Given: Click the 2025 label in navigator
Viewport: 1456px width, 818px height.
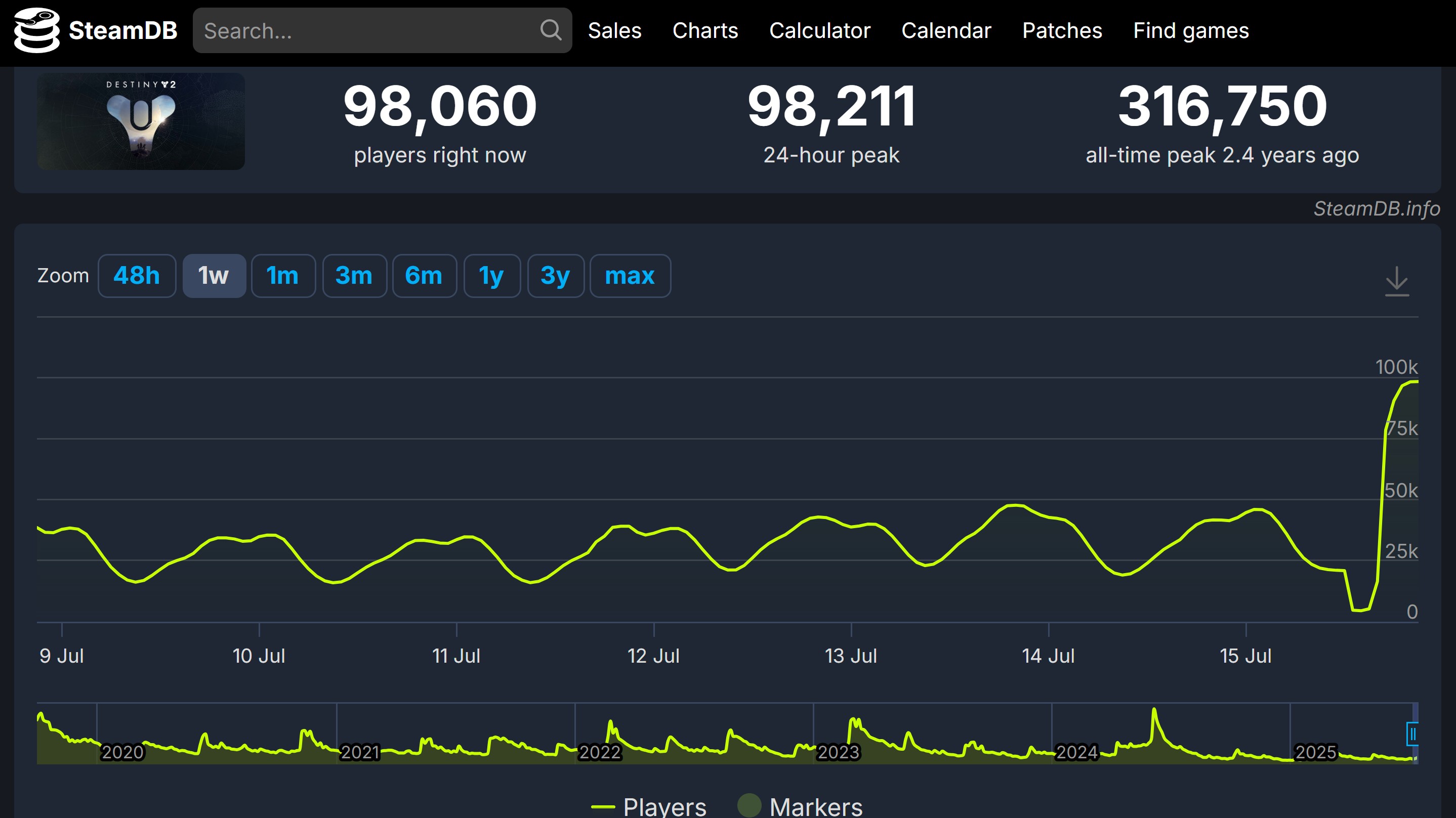Looking at the screenshot, I should click(1315, 752).
